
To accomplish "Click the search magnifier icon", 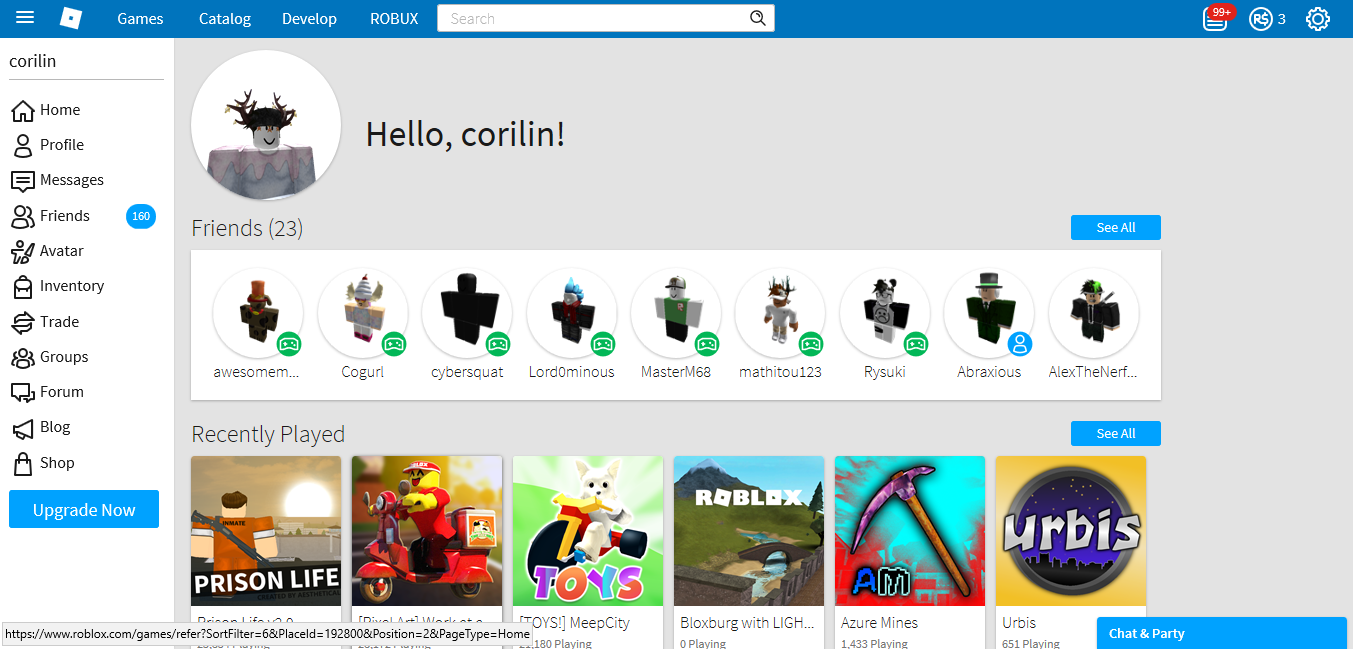I will pyautogui.click(x=757, y=18).
